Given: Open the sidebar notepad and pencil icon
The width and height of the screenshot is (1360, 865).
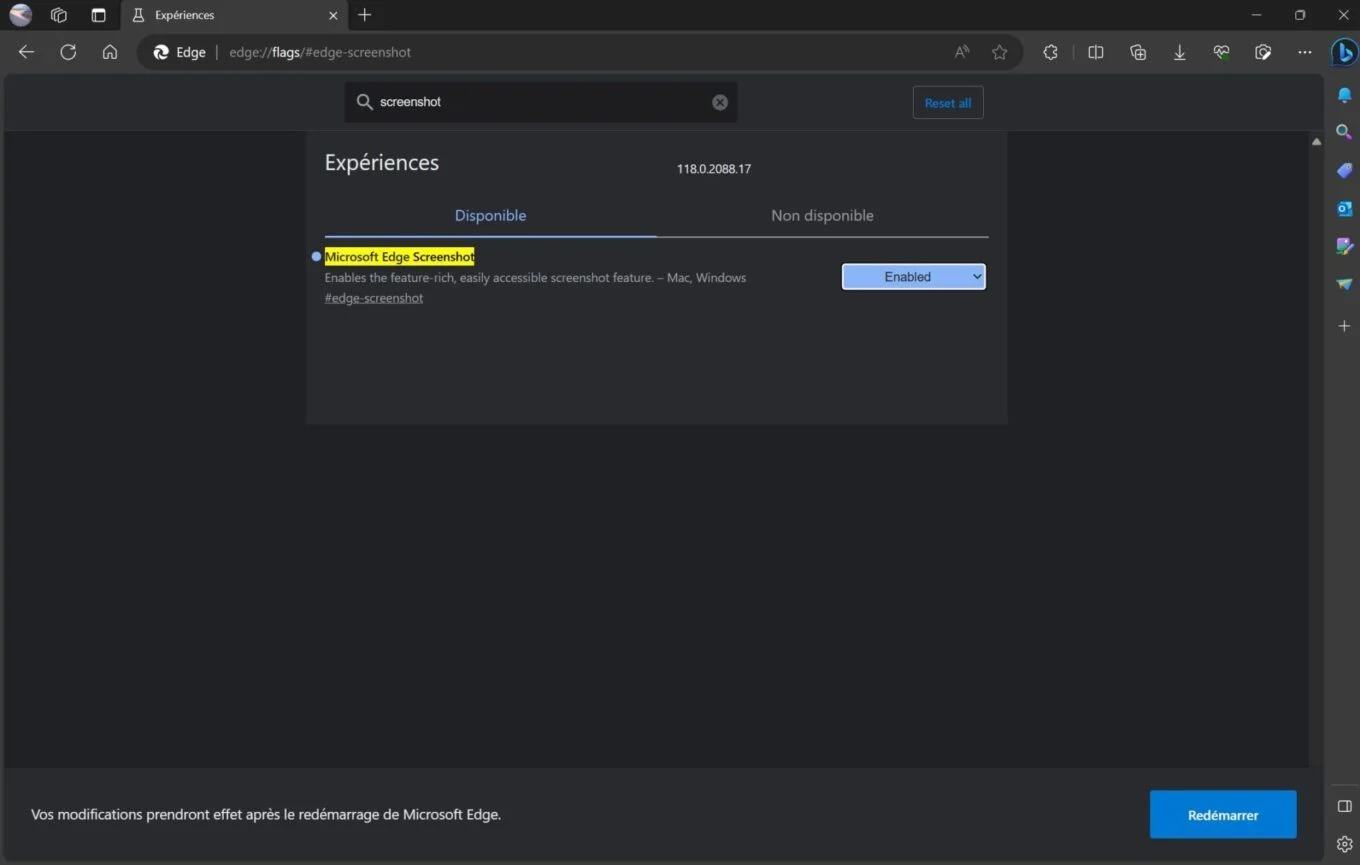Looking at the screenshot, I should [x=1345, y=246].
